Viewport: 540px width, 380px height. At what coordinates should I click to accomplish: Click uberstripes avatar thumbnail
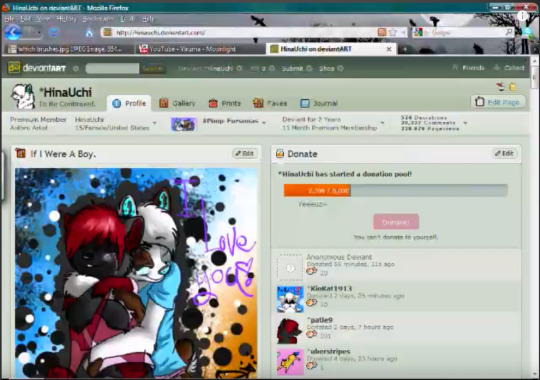pyautogui.click(x=290, y=362)
